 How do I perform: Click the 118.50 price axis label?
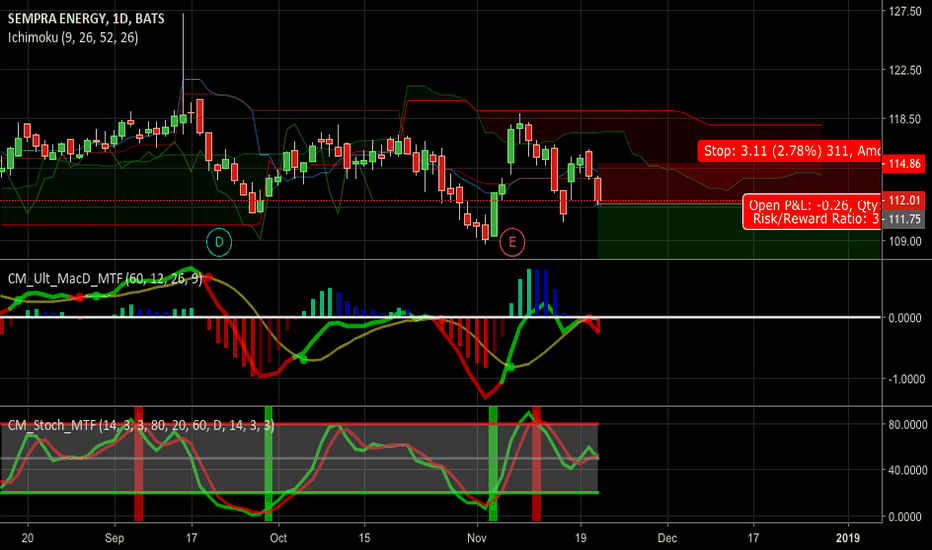(x=905, y=119)
